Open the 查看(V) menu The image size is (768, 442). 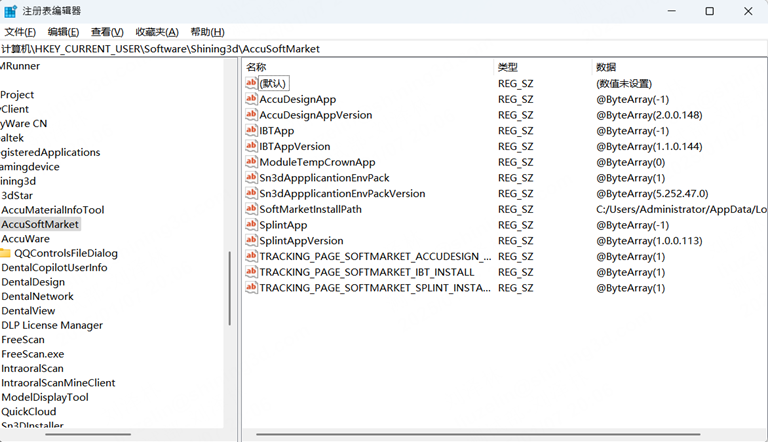click(107, 32)
